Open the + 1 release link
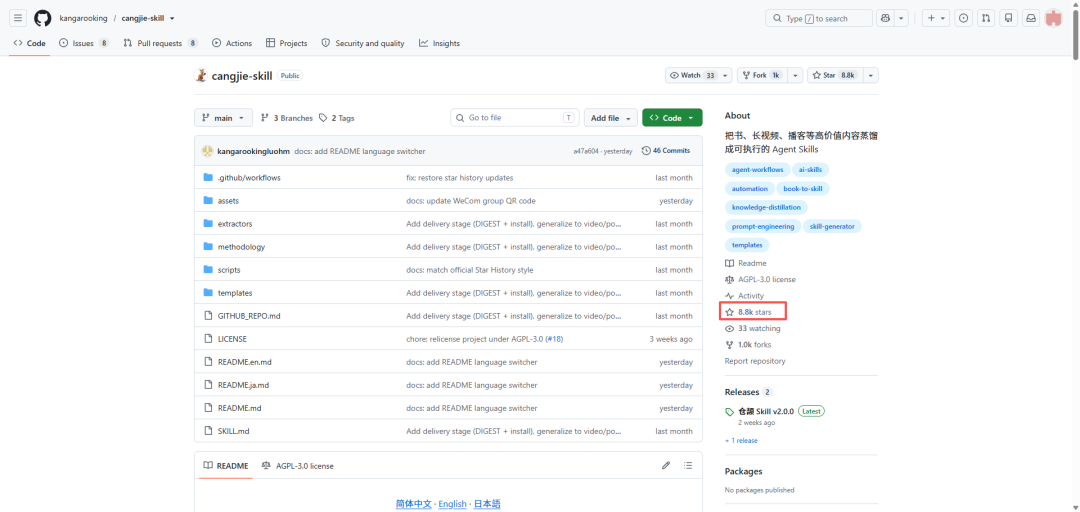Viewport: 1080px width, 512px height. click(741, 440)
